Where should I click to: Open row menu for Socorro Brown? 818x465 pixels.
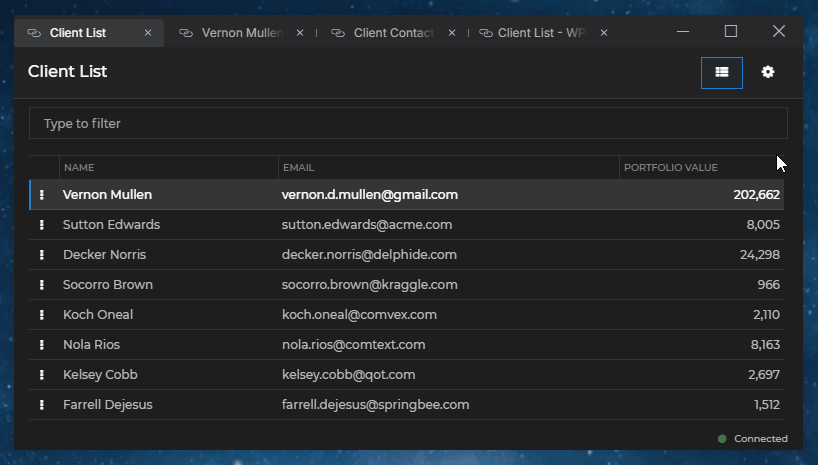(42, 285)
